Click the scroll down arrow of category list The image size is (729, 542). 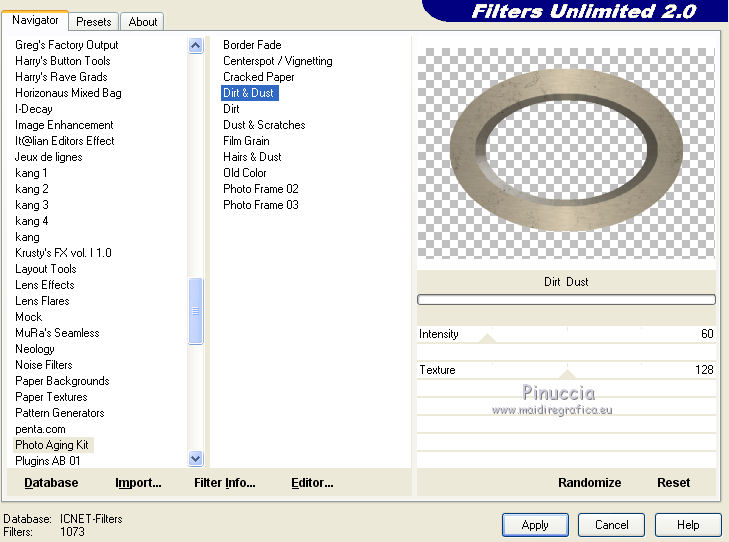[196, 459]
